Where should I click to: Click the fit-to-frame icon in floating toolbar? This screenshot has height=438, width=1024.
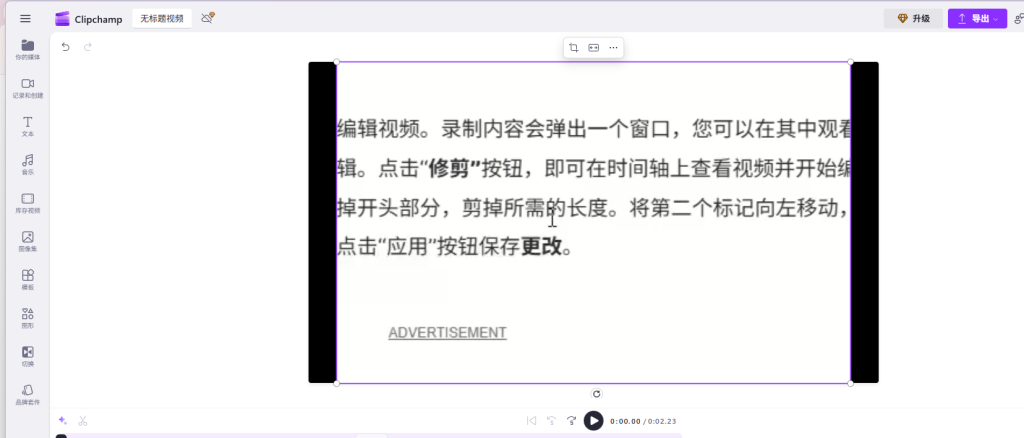tap(594, 48)
